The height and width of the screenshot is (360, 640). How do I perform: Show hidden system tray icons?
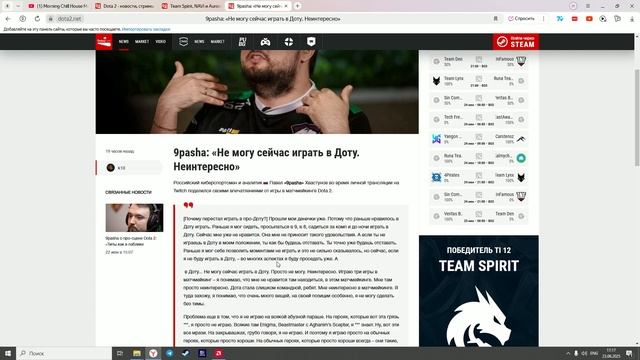tap(568, 353)
